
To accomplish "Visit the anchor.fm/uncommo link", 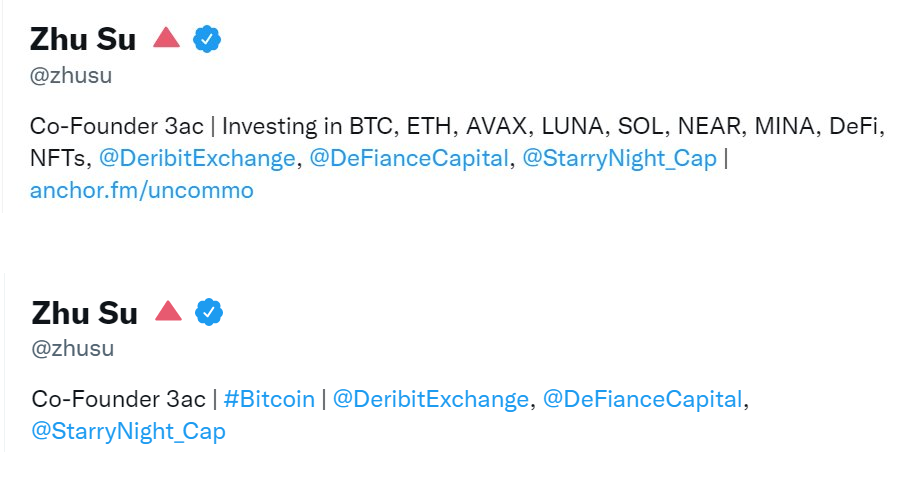I will 142,190.
